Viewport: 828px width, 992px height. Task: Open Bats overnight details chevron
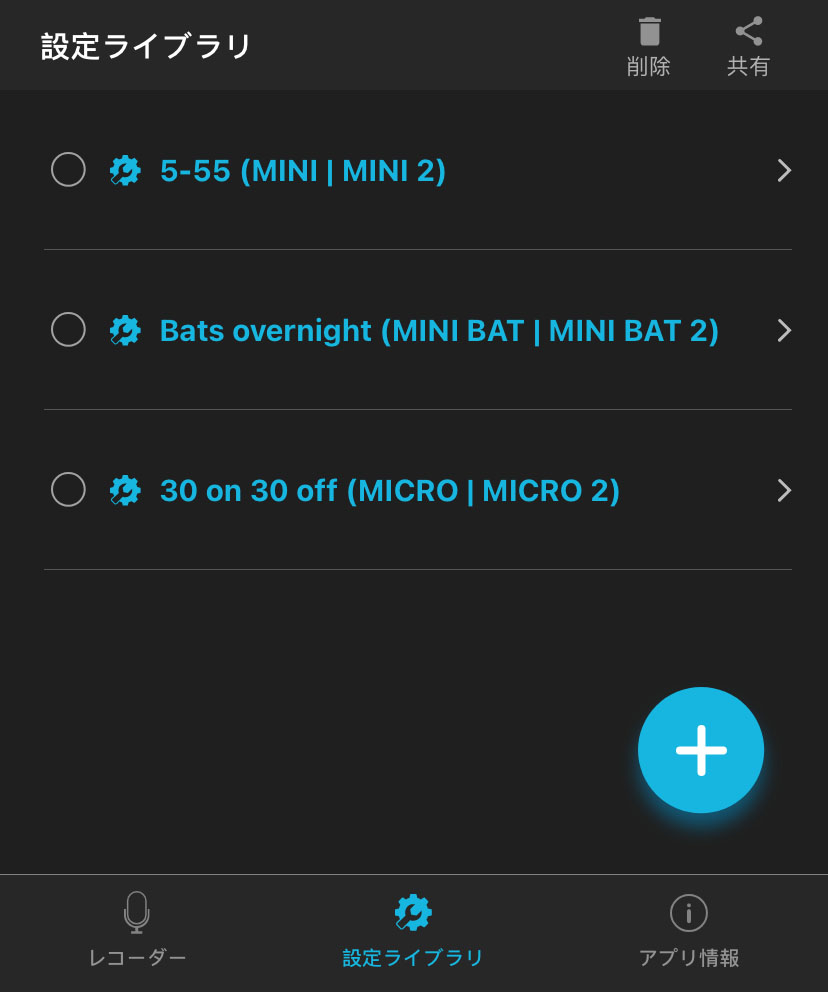coord(784,330)
